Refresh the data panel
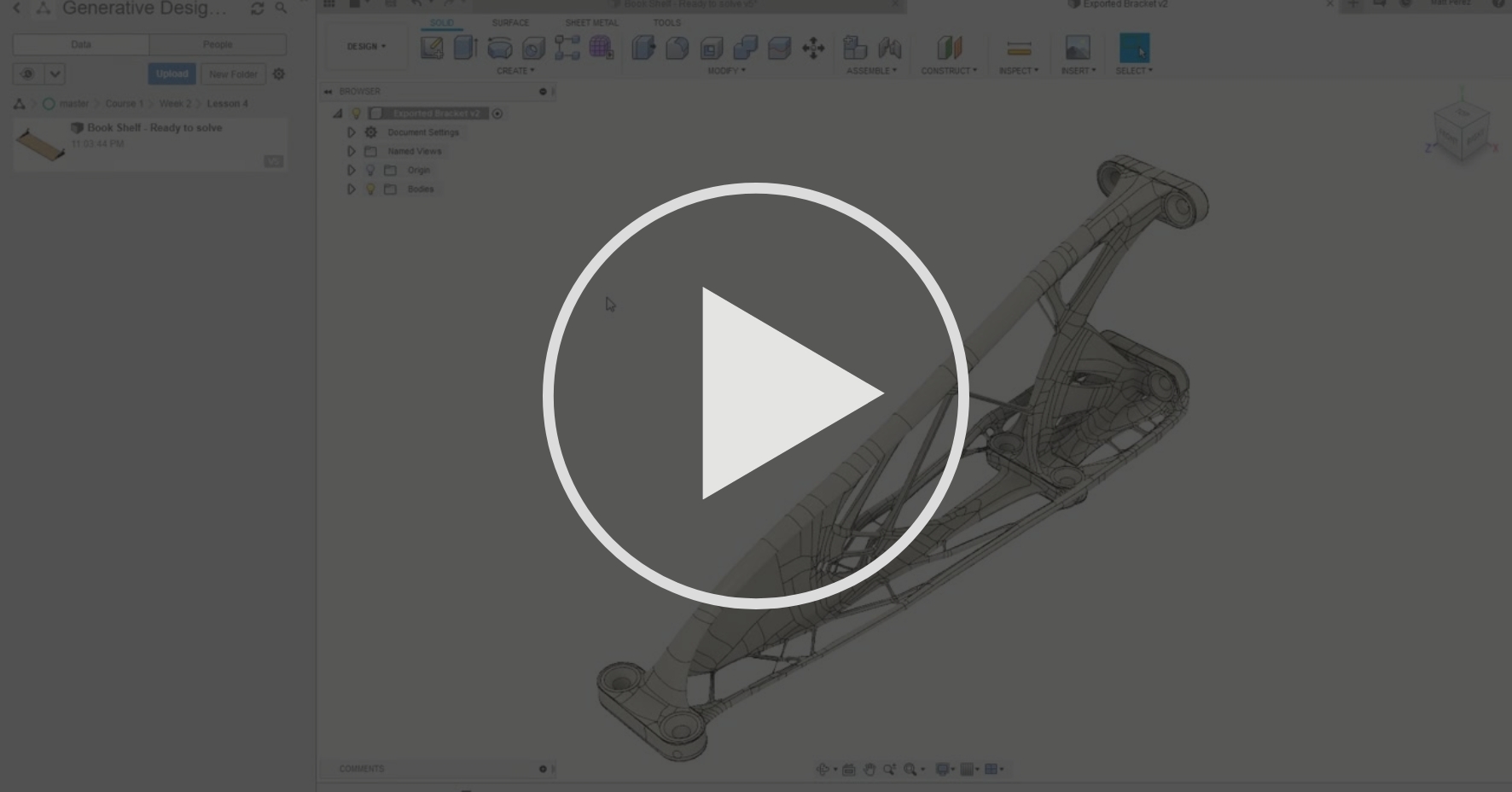 pos(257,9)
